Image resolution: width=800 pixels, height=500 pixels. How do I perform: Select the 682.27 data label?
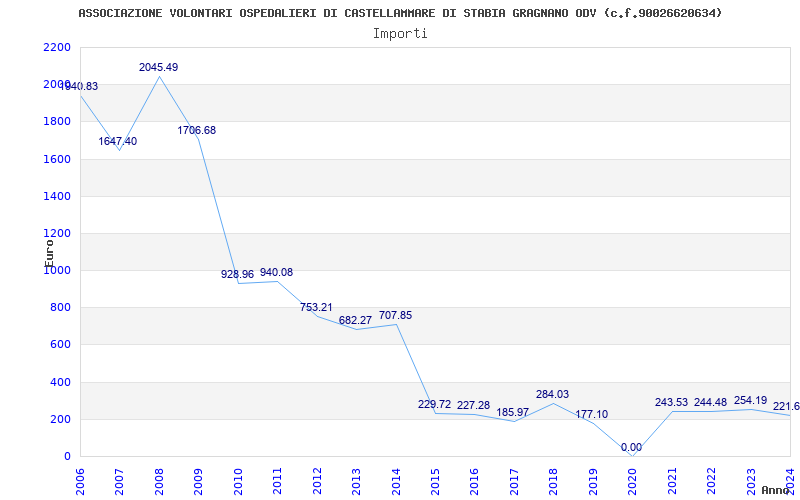356,321
